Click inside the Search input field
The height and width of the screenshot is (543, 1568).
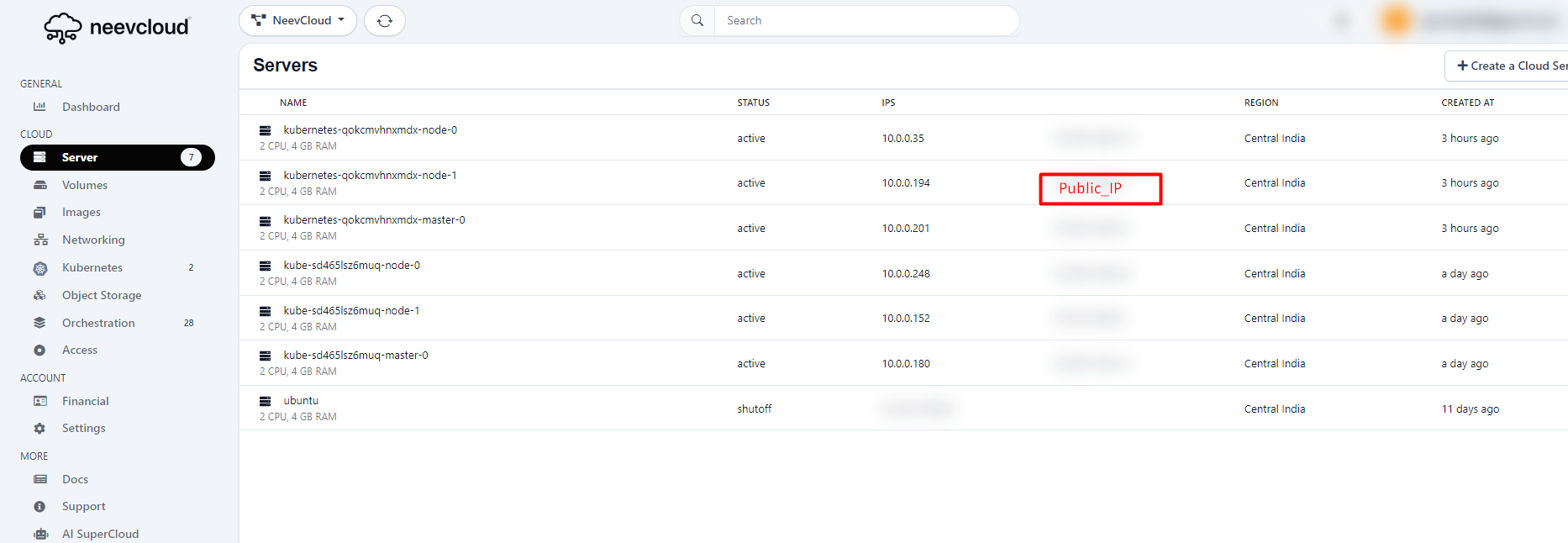866,21
